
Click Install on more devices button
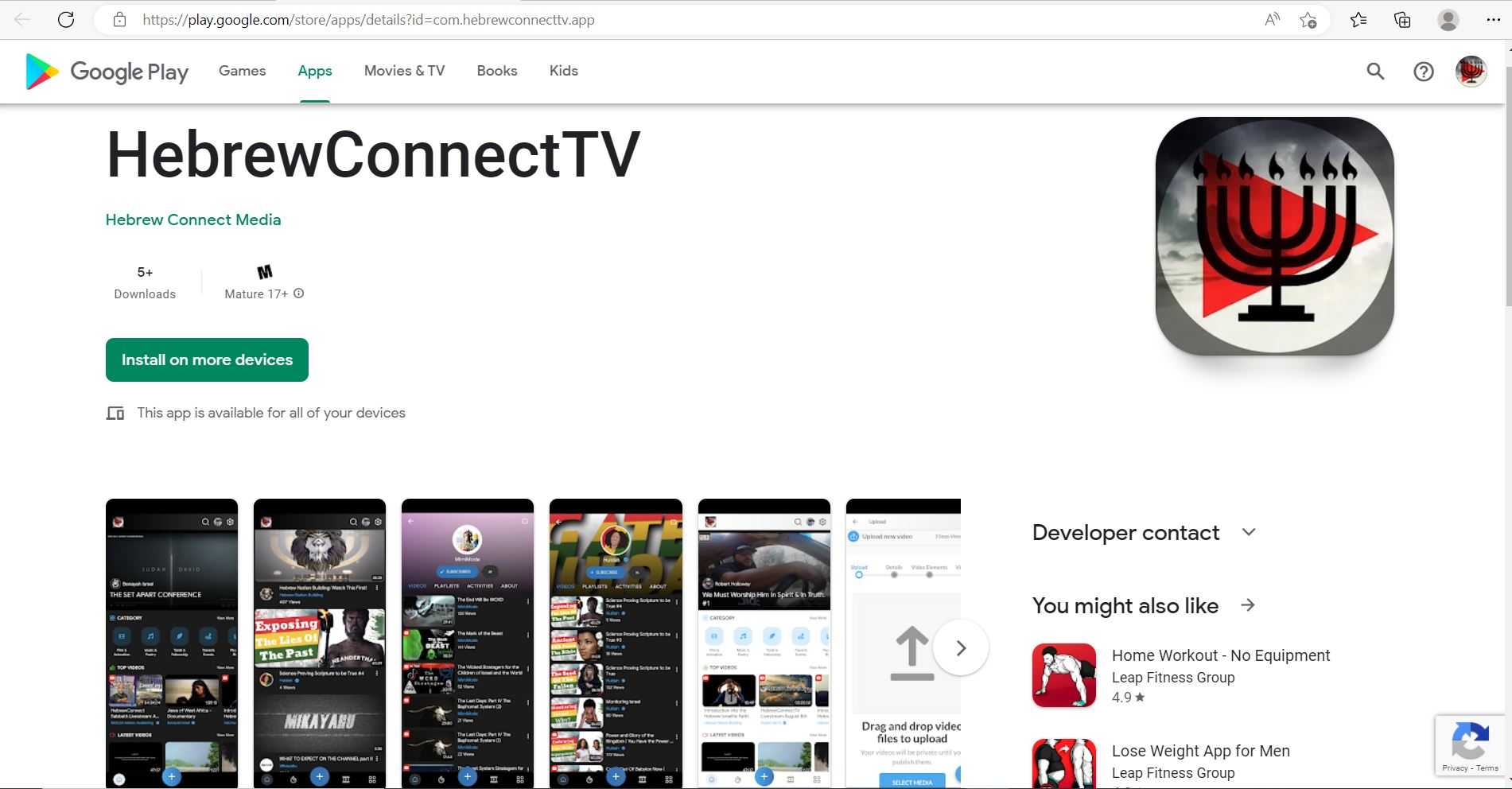click(207, 360)
